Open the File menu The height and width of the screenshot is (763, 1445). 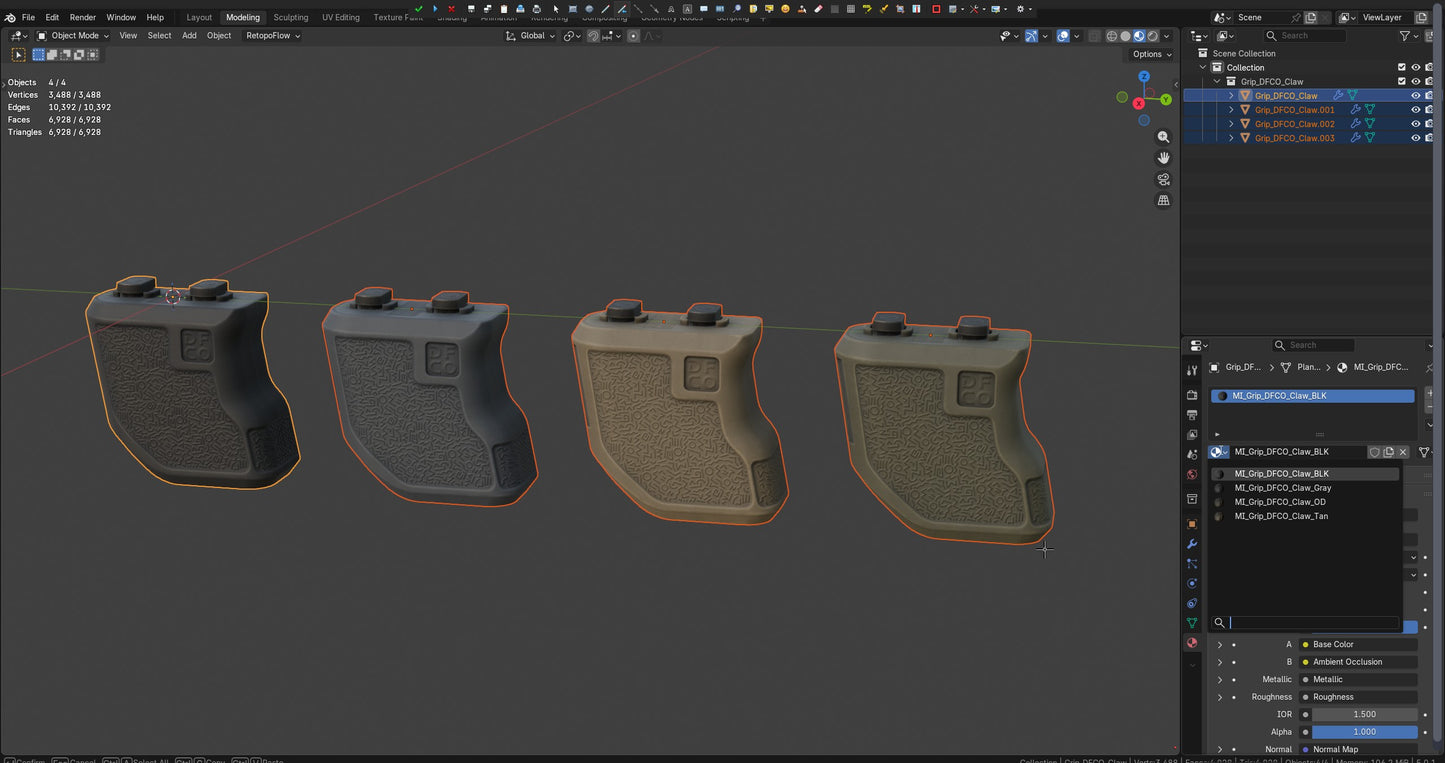click(28, 17)
